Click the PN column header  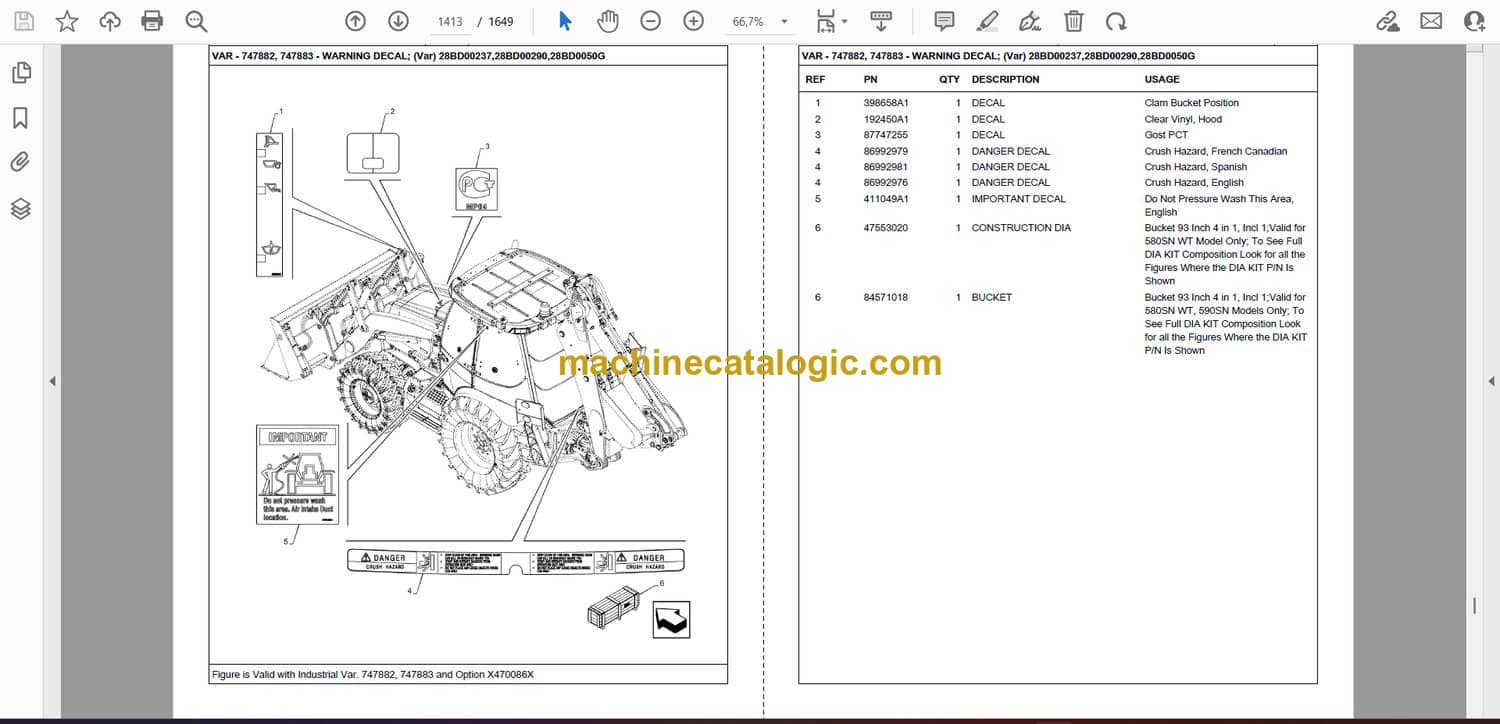pyautogui.click(x=871, y=79)
